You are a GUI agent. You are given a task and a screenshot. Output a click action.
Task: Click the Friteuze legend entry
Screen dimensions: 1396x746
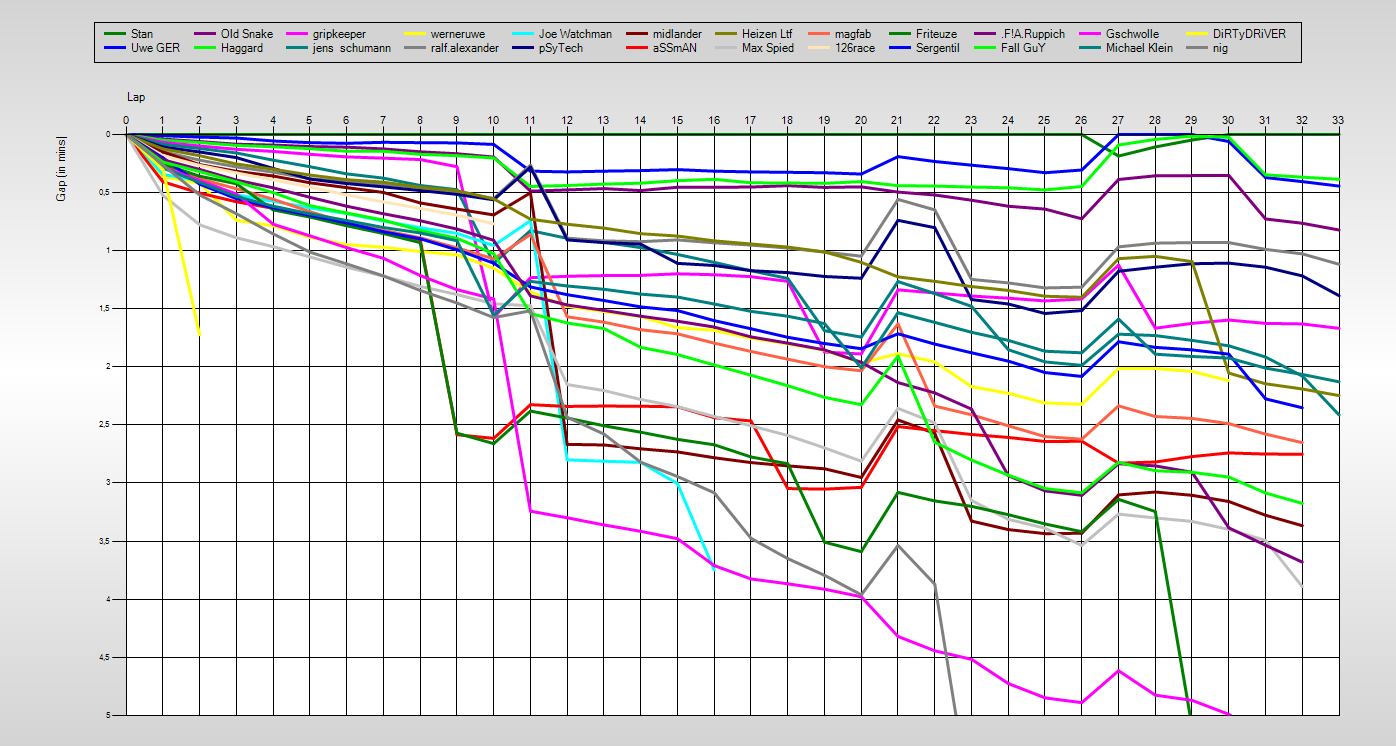click(937, 34)
